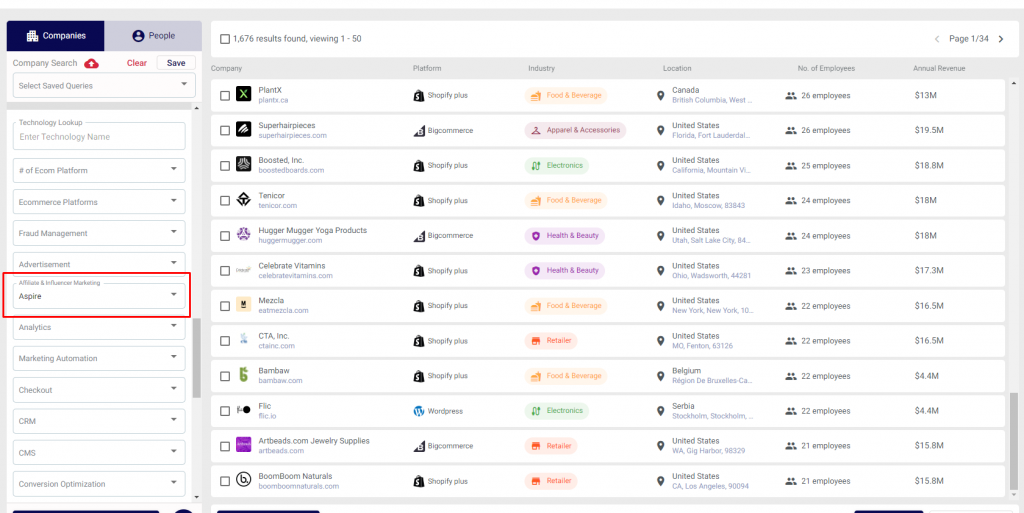Click the location pin in Bambaw row

coord(660,376)
